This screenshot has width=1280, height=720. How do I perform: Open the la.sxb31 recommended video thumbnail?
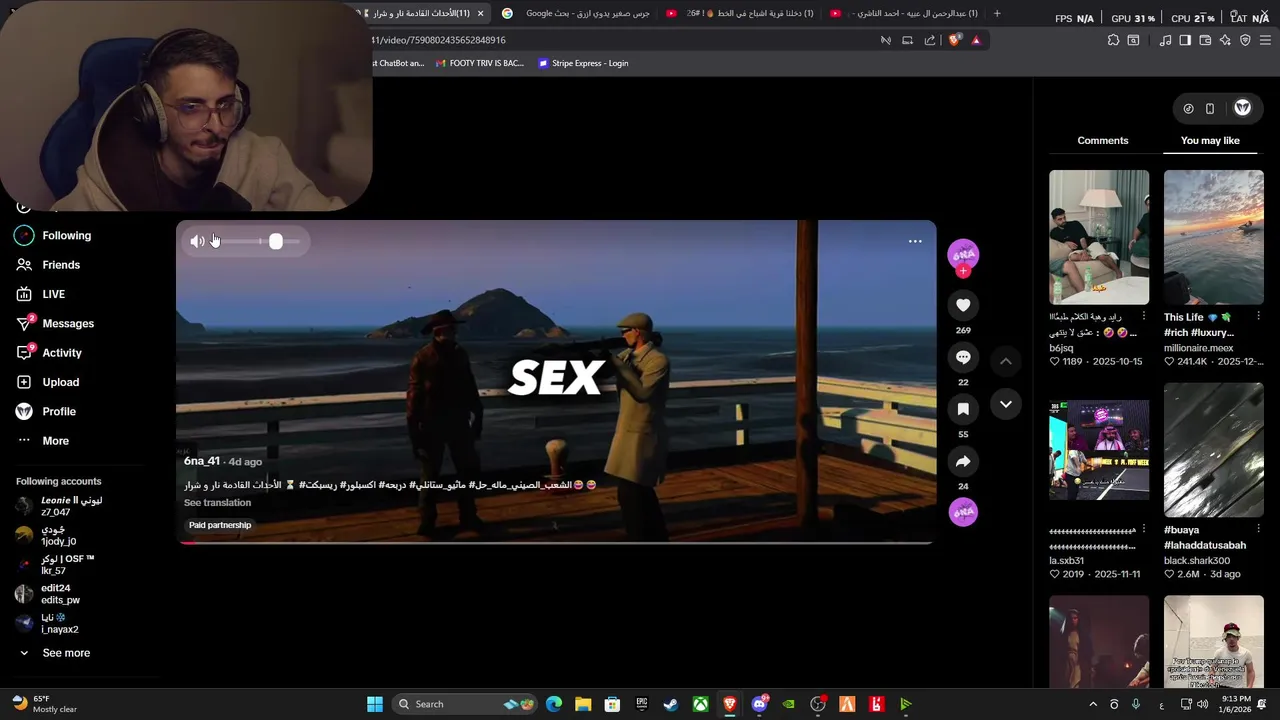tap(1099, 450)
